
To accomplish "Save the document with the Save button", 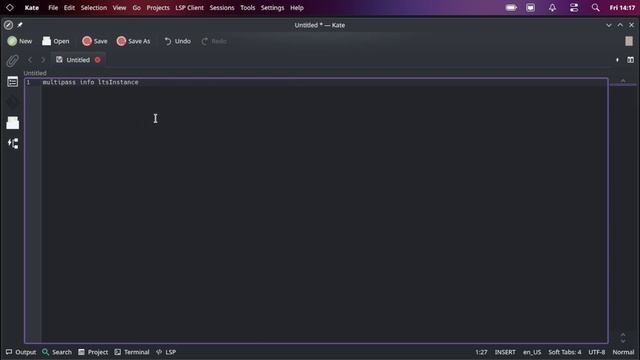I will (95, 41).
